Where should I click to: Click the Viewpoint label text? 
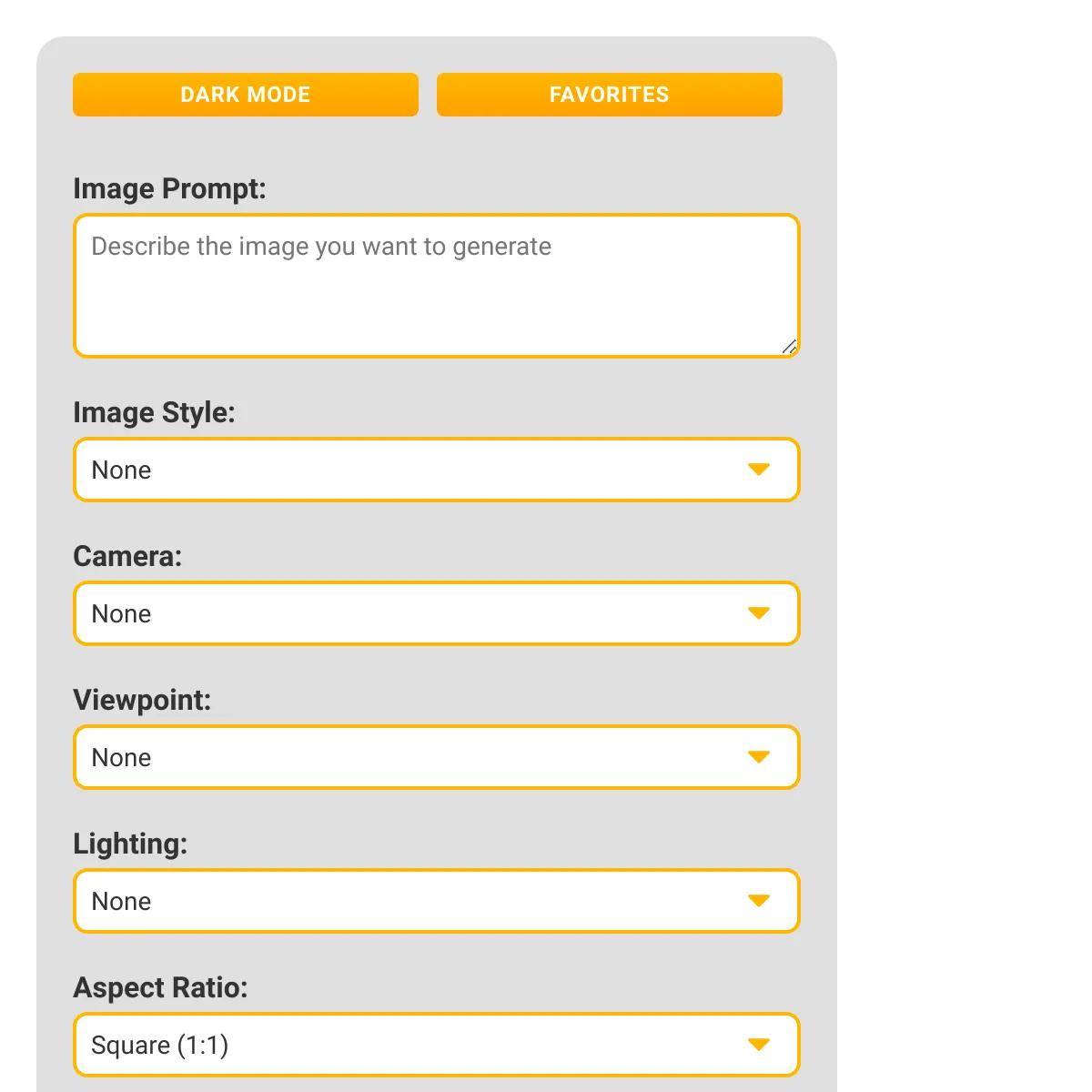(142, 701)
